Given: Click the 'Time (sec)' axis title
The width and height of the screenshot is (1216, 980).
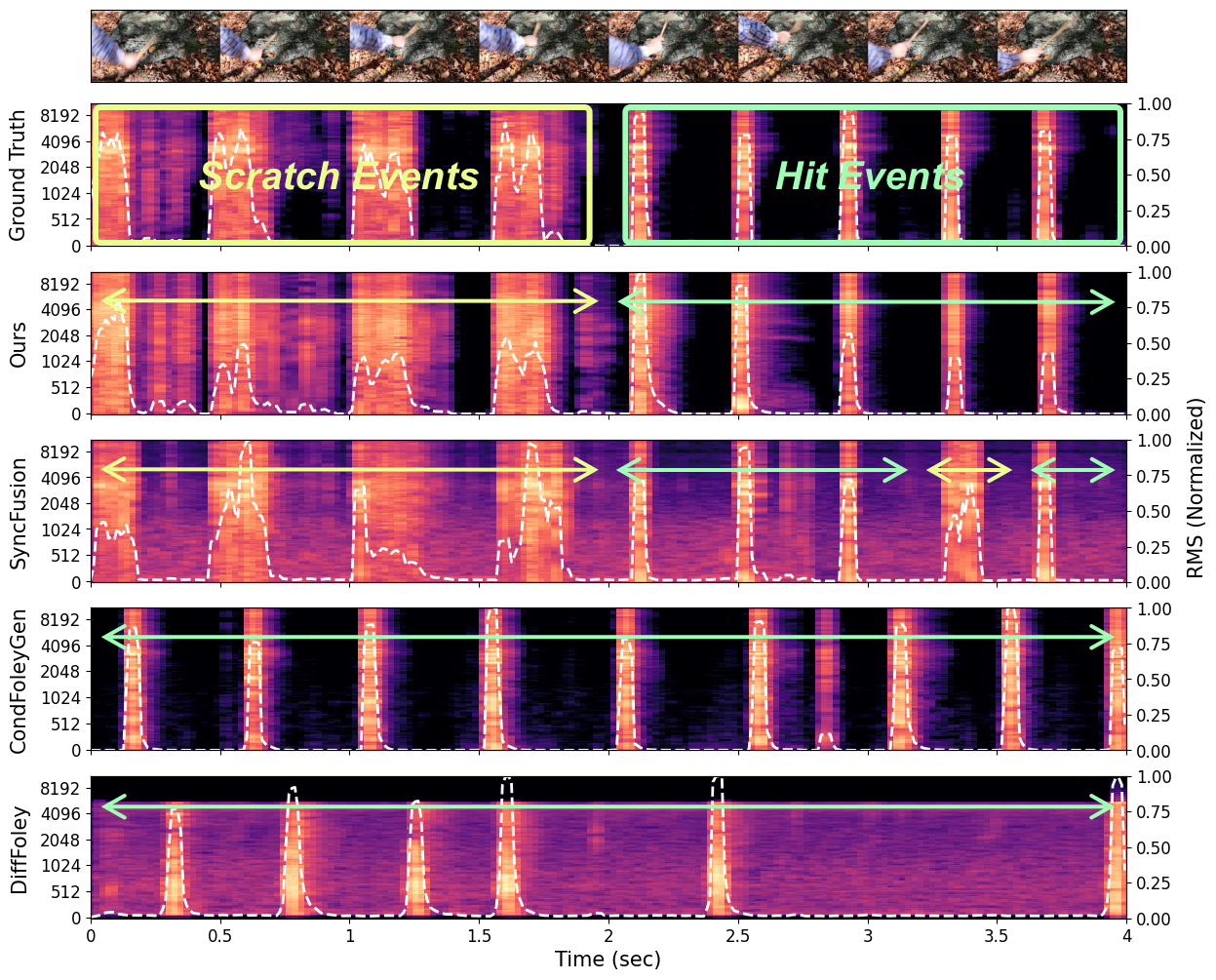Looking at the screenshot, I should click(608, 960).
